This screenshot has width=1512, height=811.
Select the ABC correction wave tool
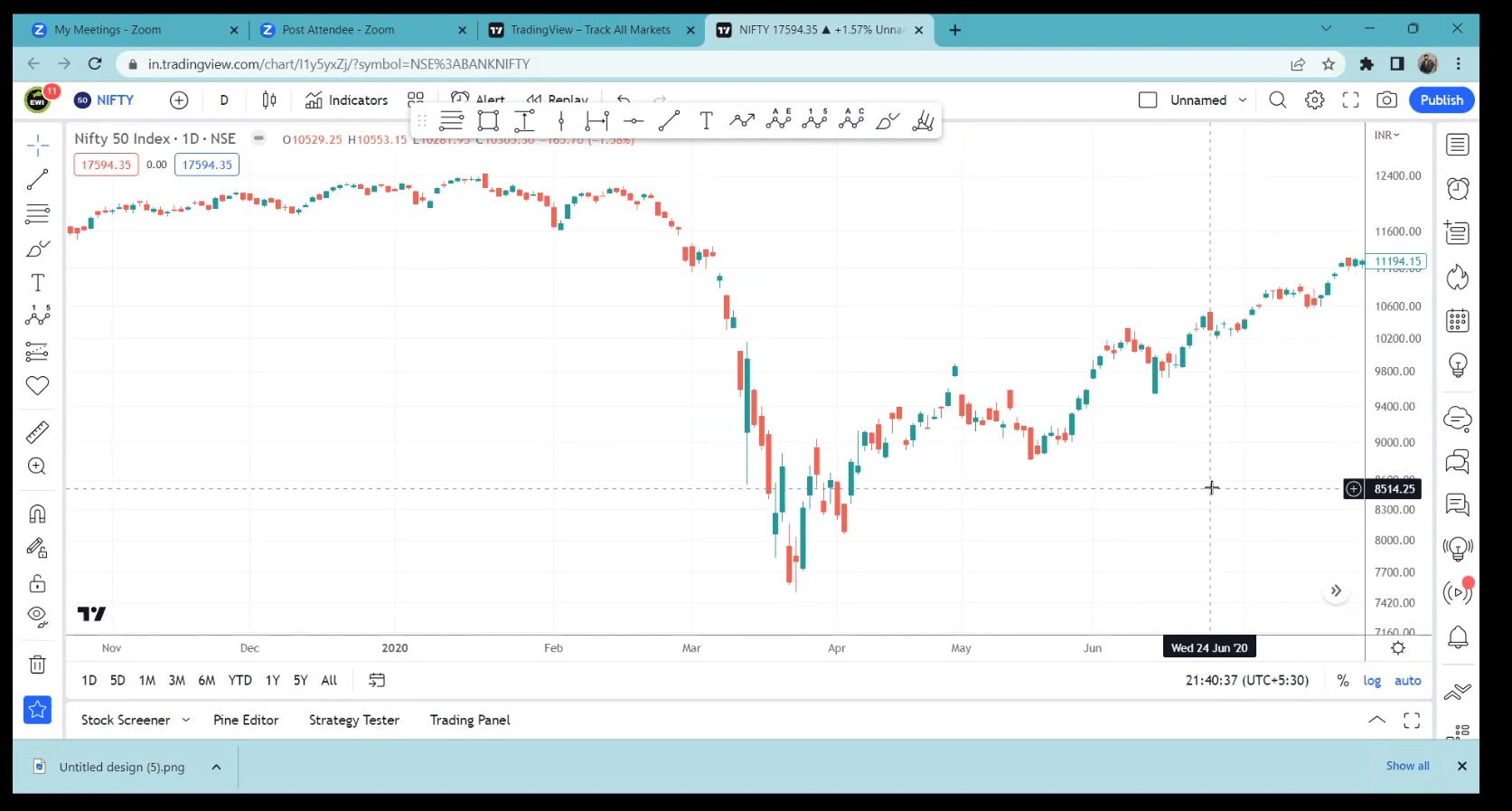tap(851, 119)
